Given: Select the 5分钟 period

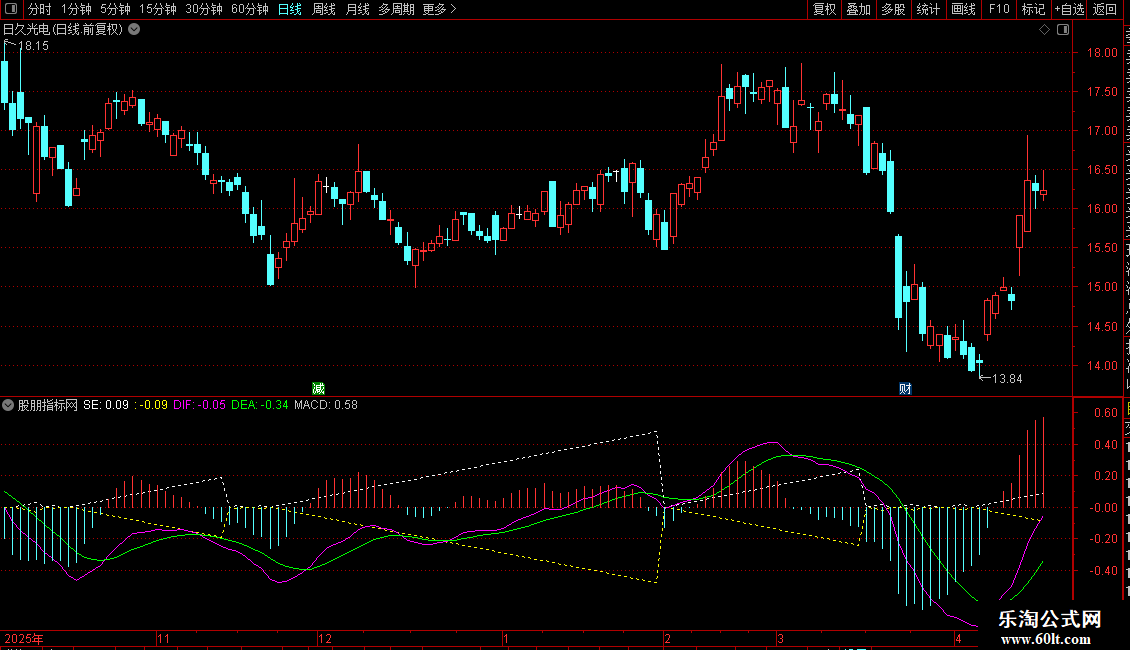Looking at the screenshot, I should pos(115,9).
